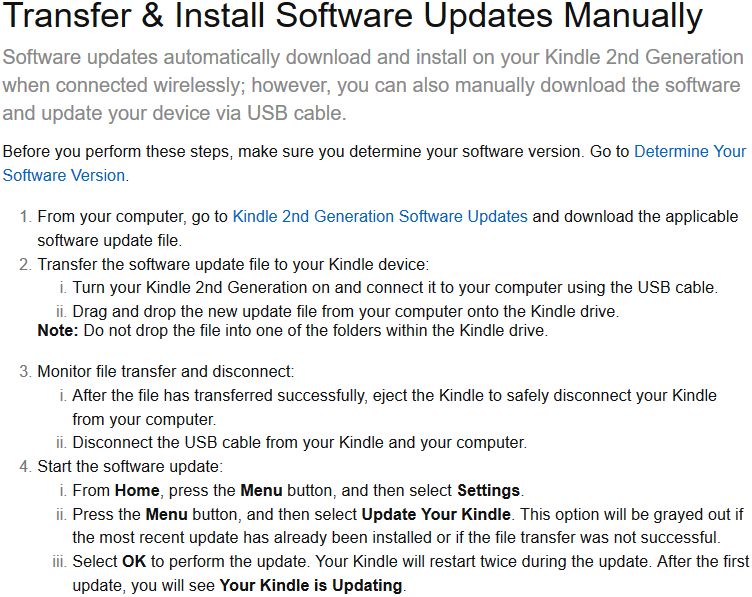752x597 pixels.
Task: Click the "Monitor file transfer and disconnect" step
Action: coord(166,371)
